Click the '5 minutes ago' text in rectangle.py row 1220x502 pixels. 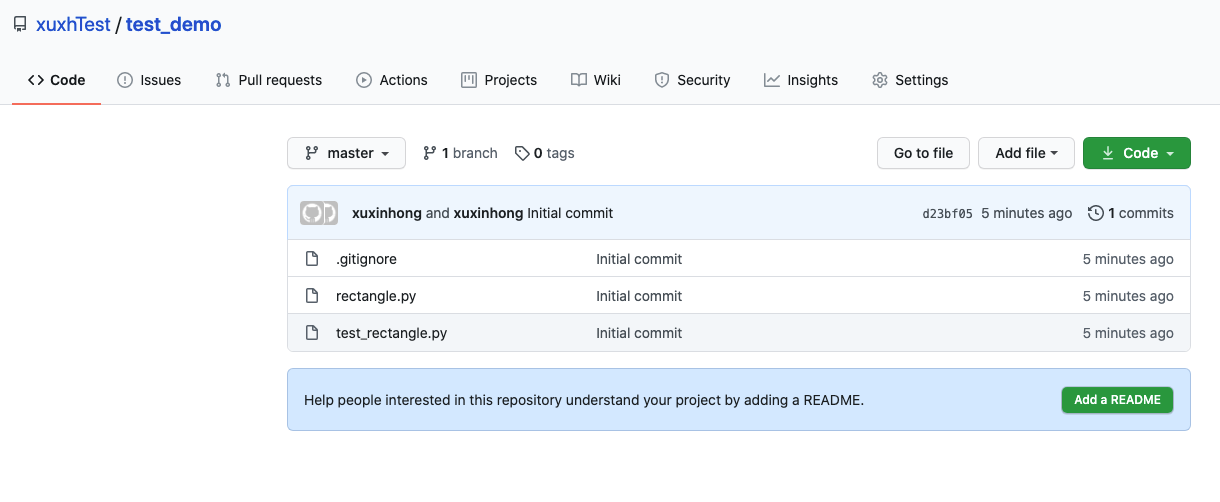[x=1128, y=296]
